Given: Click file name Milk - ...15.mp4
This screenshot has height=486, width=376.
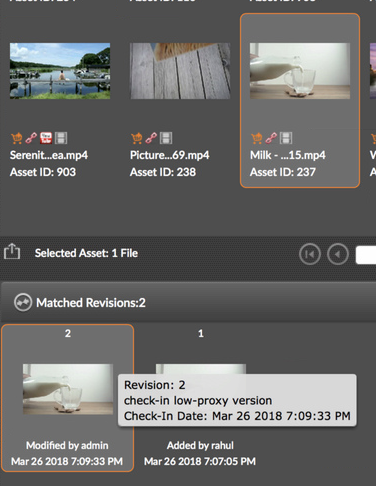Looking at the screenshot, I should pos(288,155).
